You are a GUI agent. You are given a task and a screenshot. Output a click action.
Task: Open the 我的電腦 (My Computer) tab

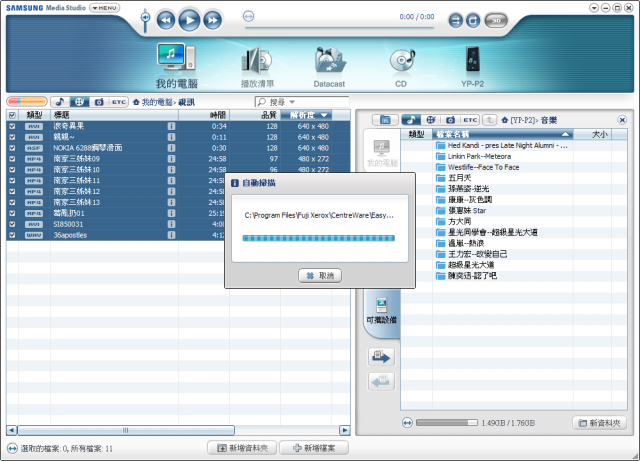pyautogui.click(x=176, y=66)
